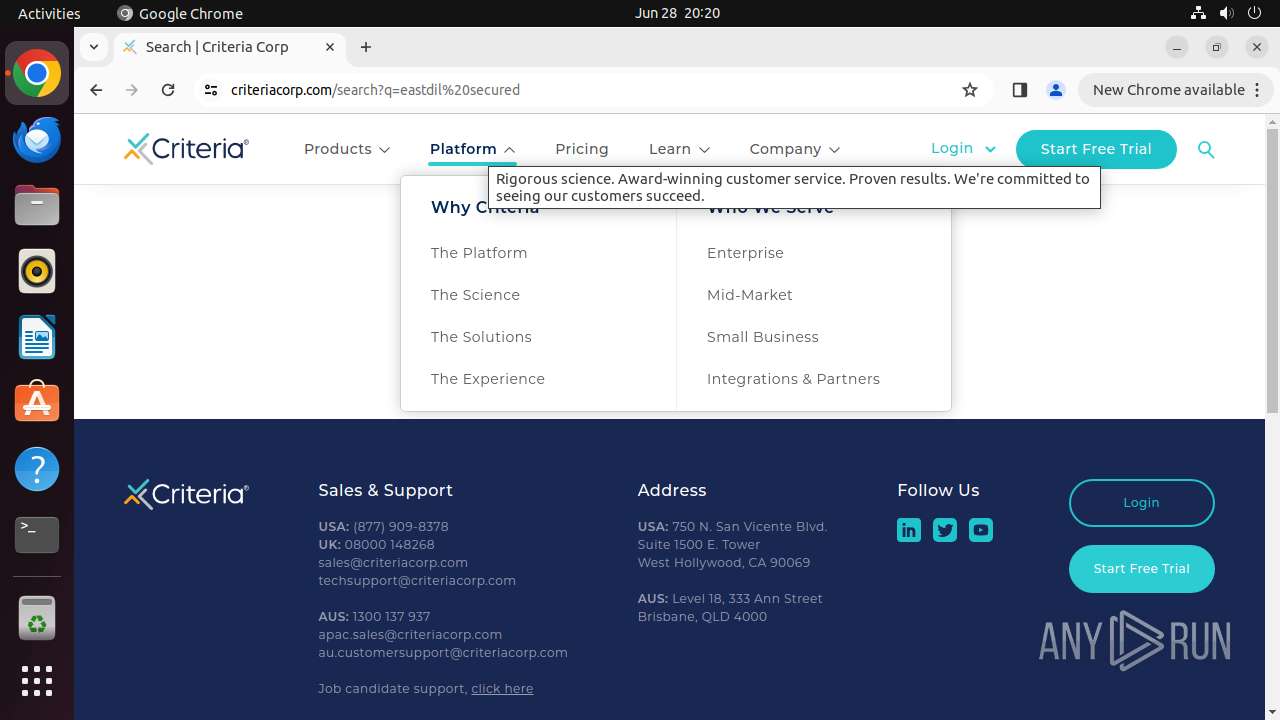Launch Rhythmbox from the dock
This screenshot has height=720, width=1280.
click(37, 272)
